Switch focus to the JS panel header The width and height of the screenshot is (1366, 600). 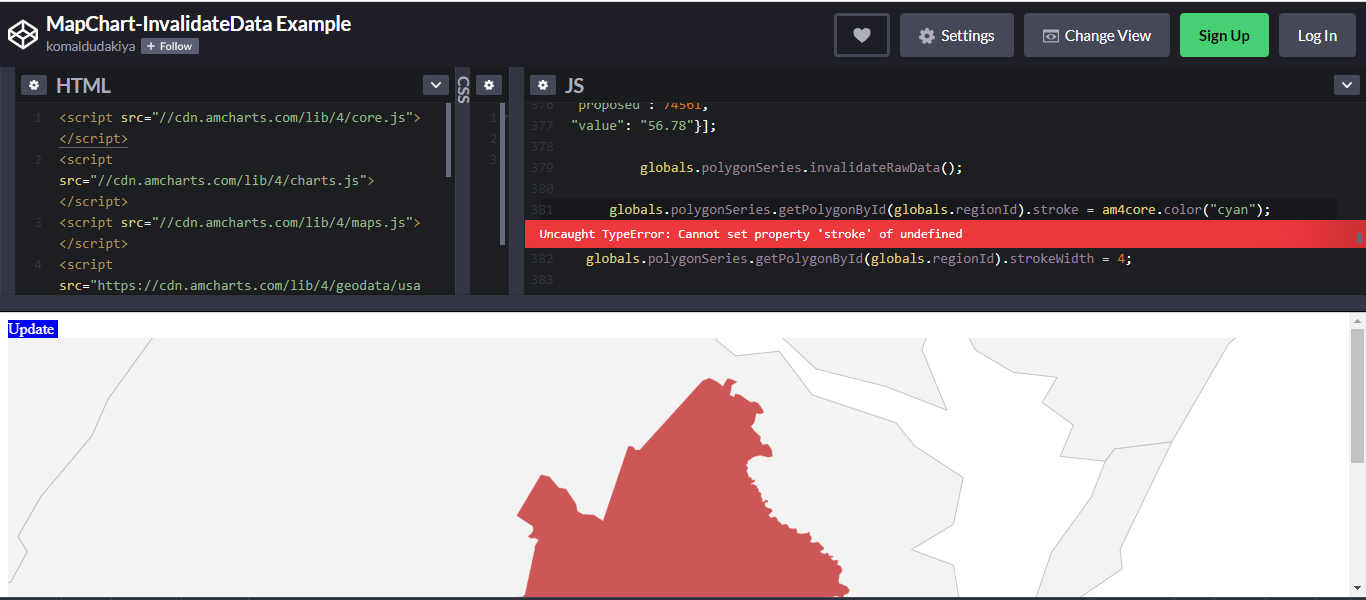(x=575, y=86)
